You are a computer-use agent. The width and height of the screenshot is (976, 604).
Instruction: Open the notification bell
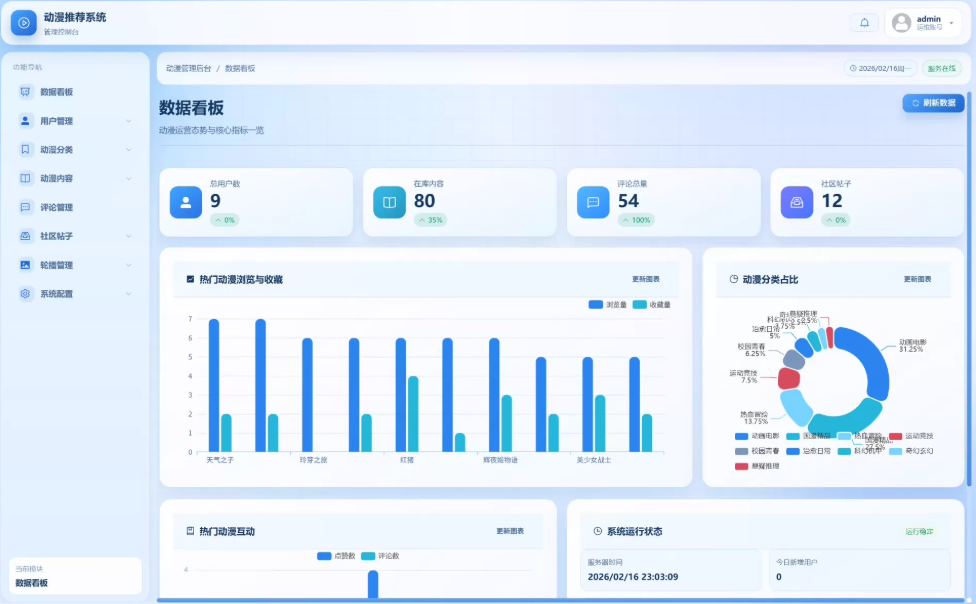[864, 23]
